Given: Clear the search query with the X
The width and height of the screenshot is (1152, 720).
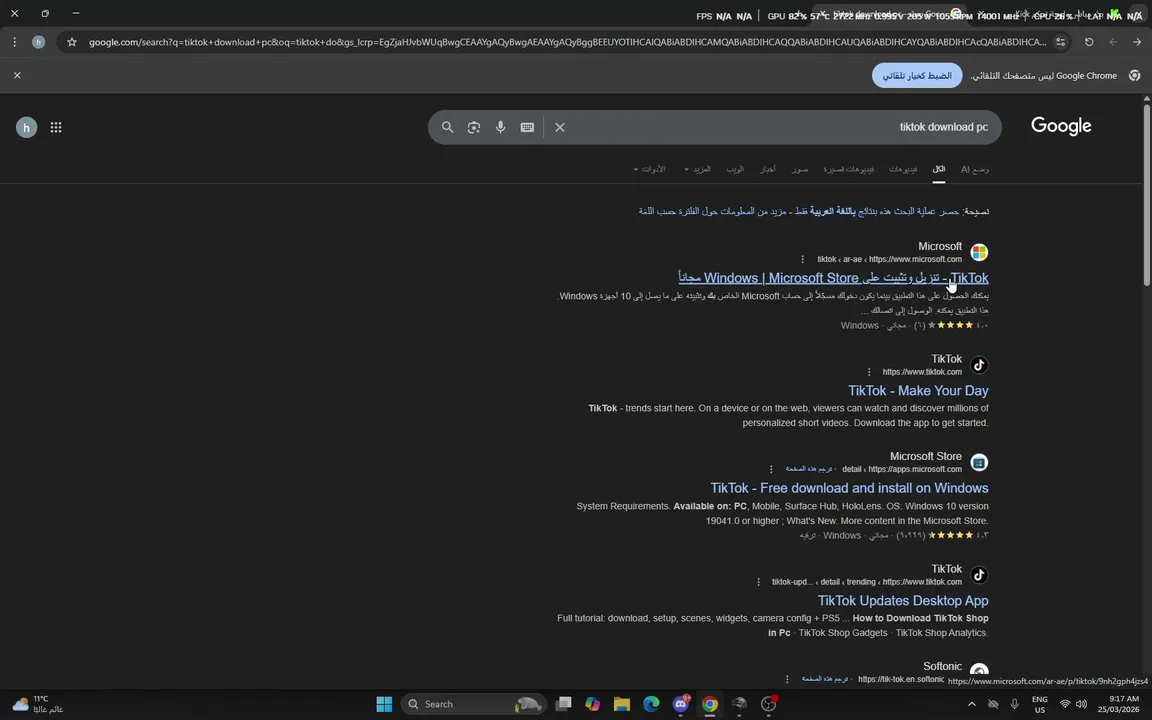Looking at the screenshot, I should coord(560,127).
